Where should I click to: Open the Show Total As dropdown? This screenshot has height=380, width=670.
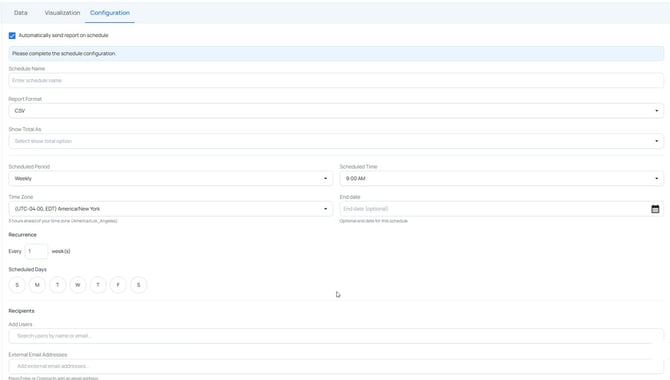coord(336,141)
